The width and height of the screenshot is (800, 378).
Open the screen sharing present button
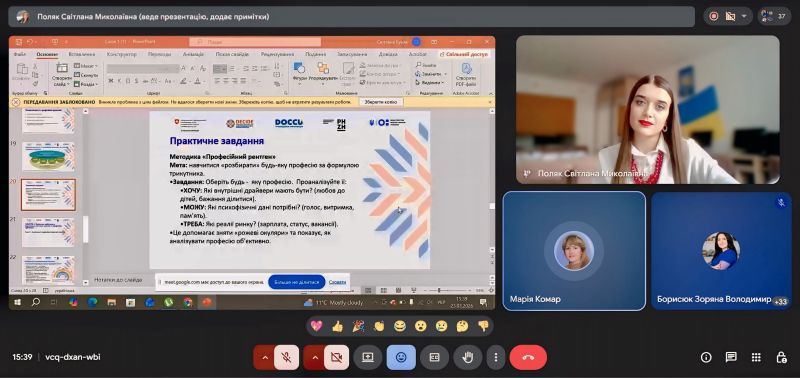point(368,358)
